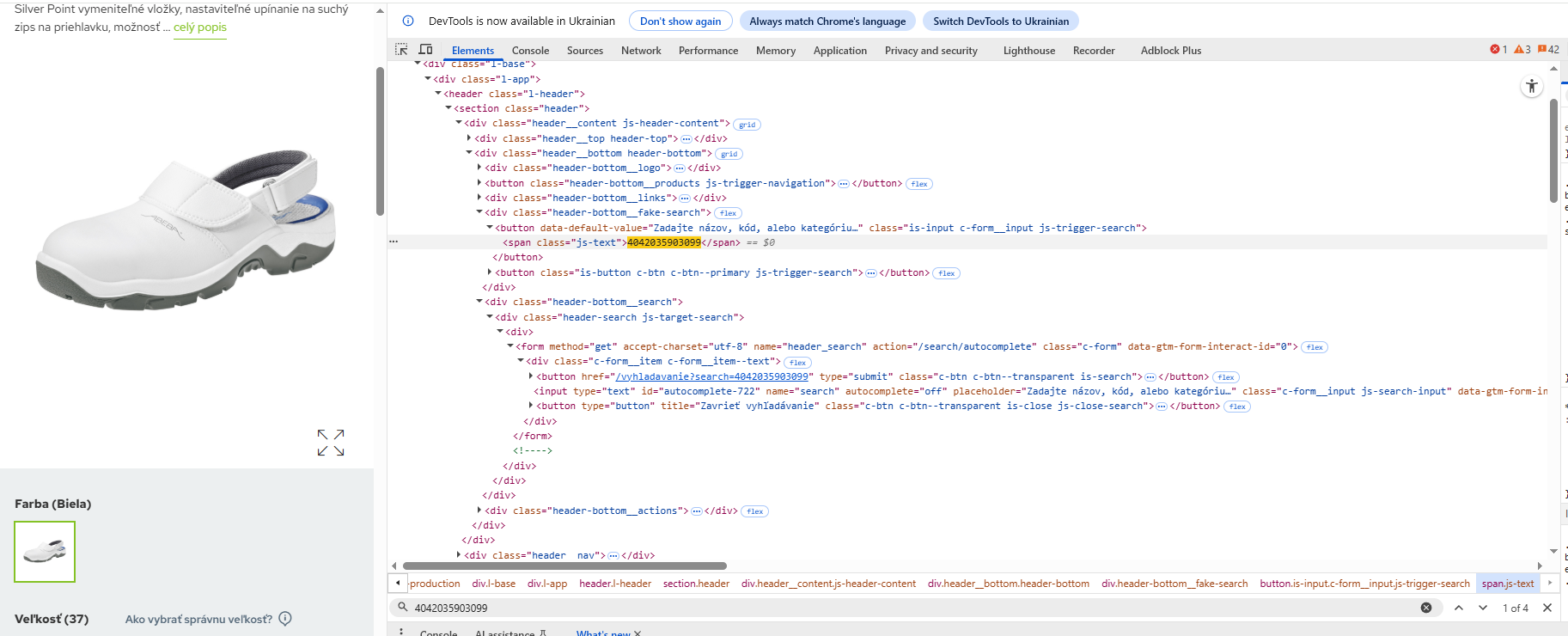Image resolution: width=1568 pixels, height=636 pixels.
Task: Open the accessibility tree view button
Action: tap(1532, 86)
